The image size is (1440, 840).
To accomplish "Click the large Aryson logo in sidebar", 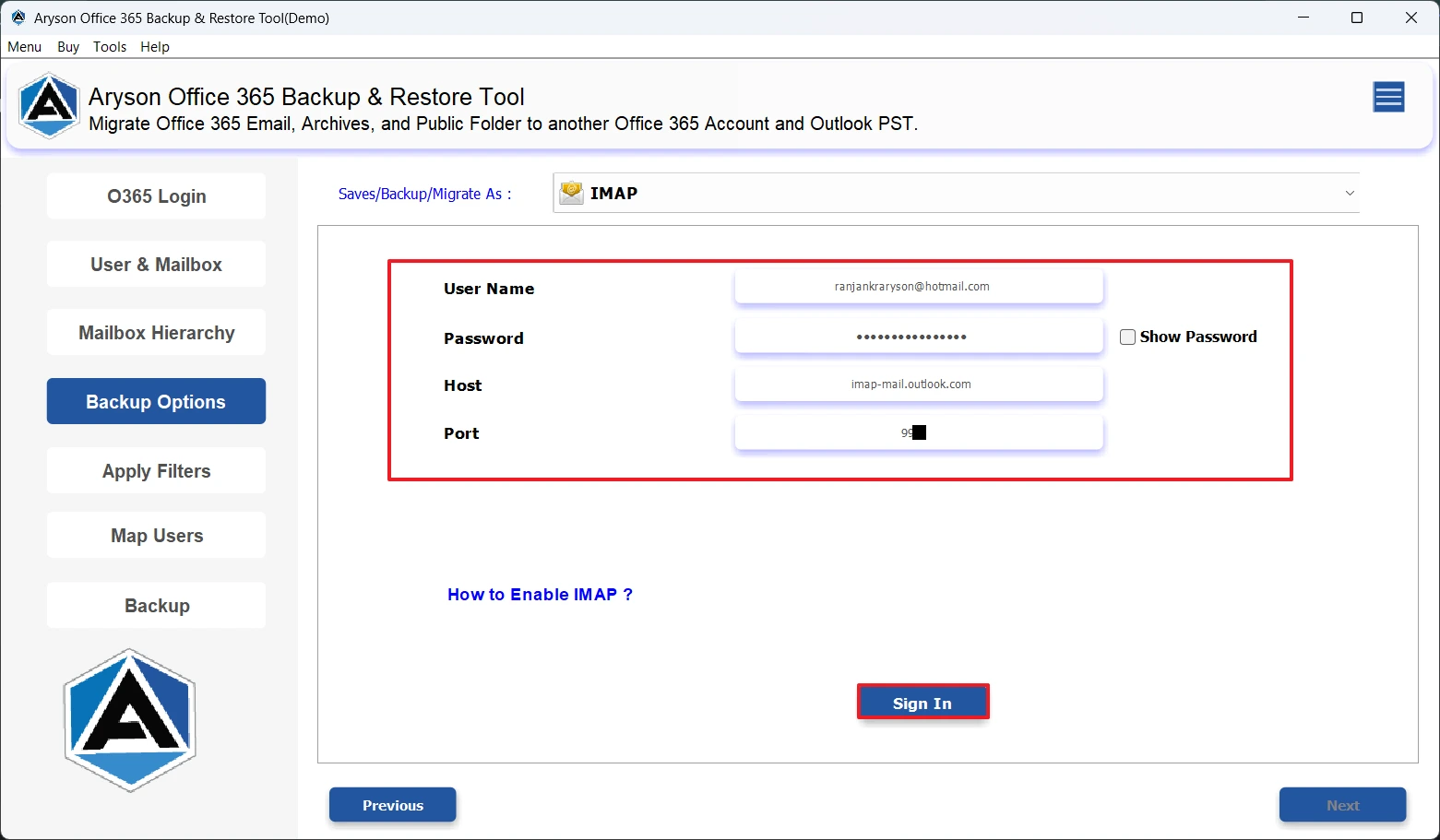I will 130,720.
